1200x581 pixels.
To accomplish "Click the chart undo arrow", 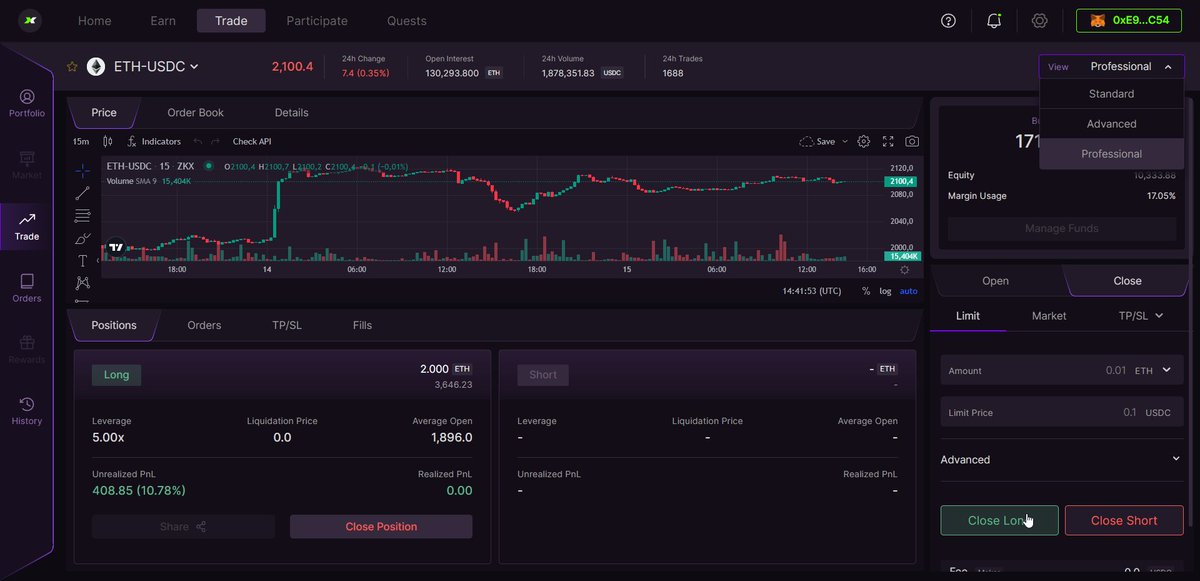I will coord(198,142).
